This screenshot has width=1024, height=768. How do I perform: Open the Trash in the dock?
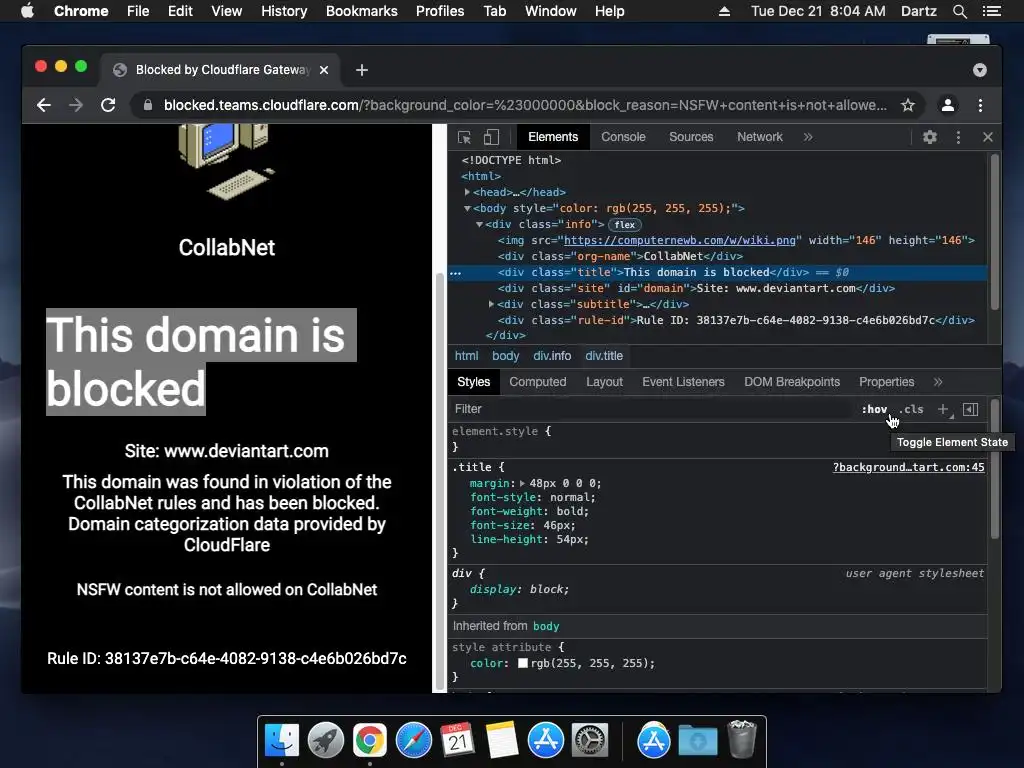click(741, 739)
